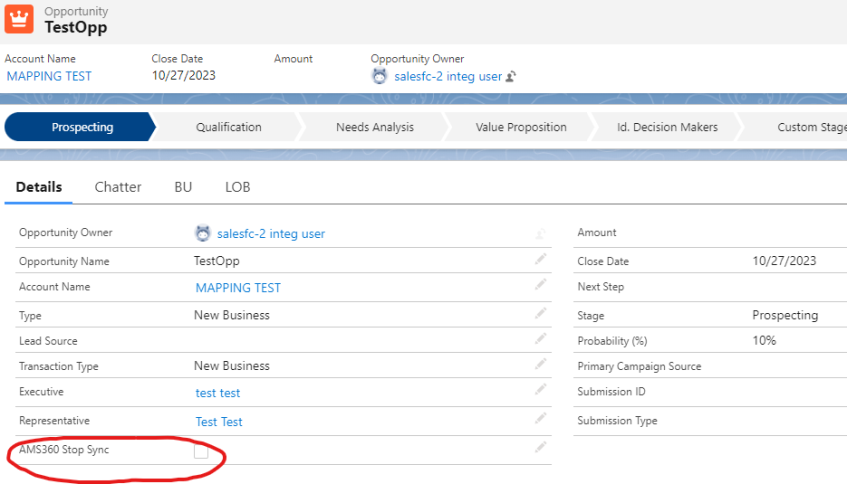Click the change owner icon beside header owner
This screenshot has height=484, width=847.
coord(511,76)
